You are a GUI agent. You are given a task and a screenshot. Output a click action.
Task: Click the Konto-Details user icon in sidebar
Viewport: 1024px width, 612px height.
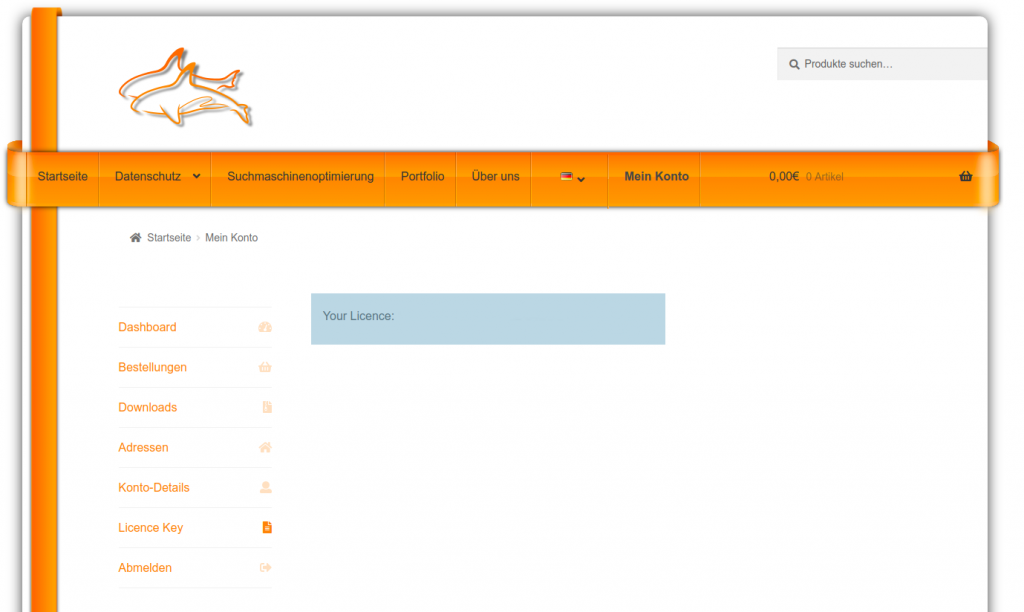(265, 487)
